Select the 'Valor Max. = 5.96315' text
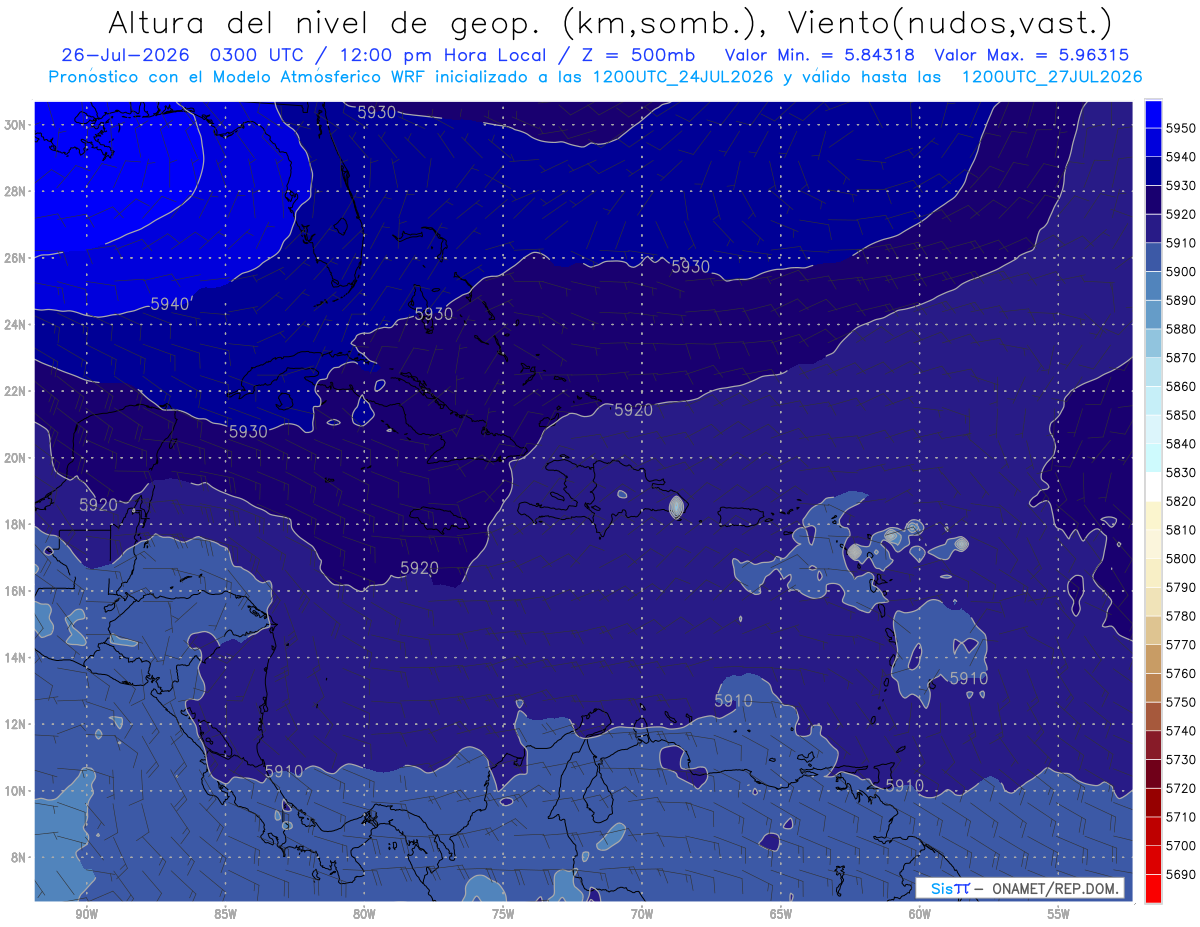Viewport: 1200px width, 927px height. coord(1033,55)
